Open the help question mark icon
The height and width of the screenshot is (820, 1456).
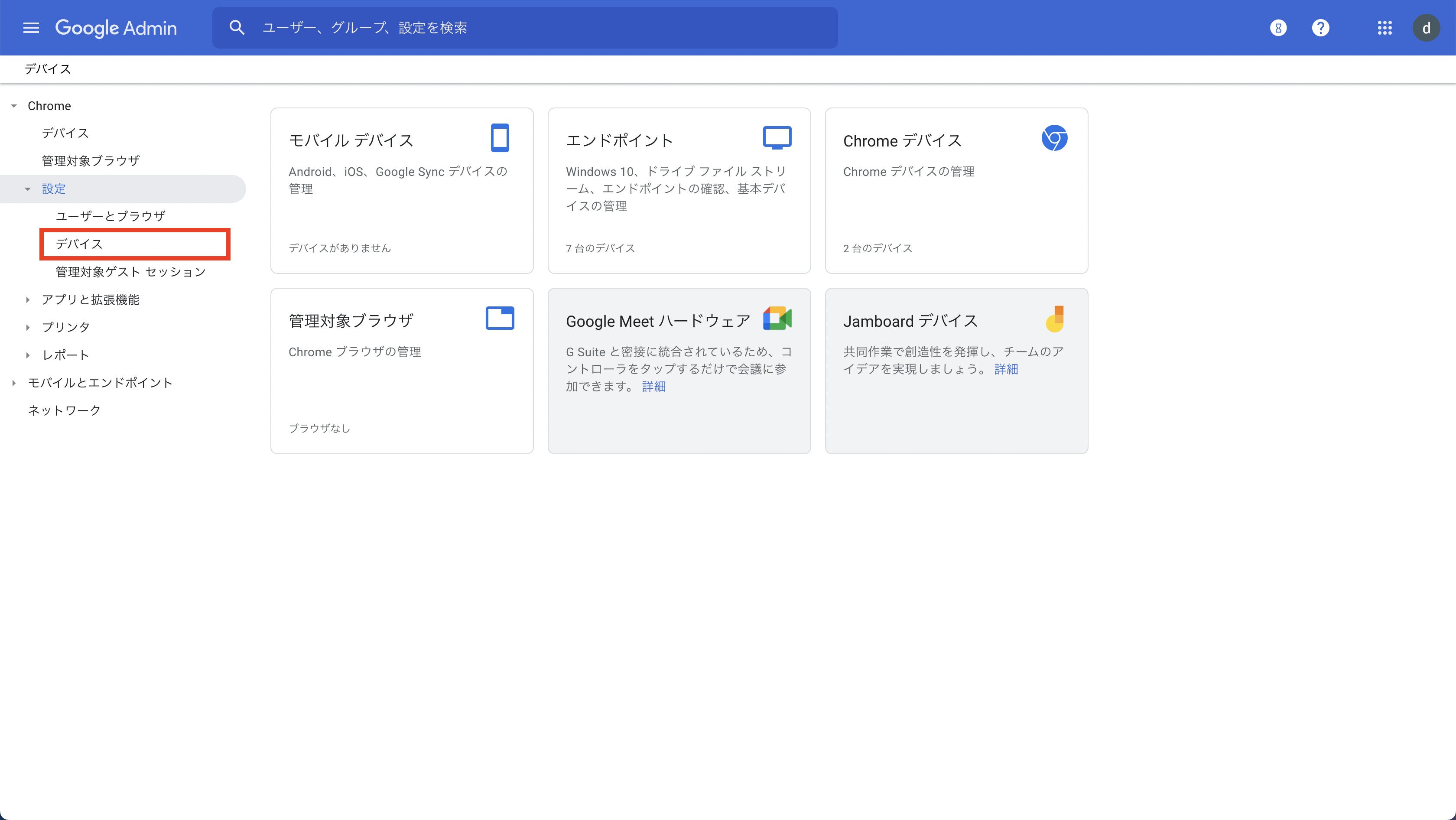(x=1320, y=28)
